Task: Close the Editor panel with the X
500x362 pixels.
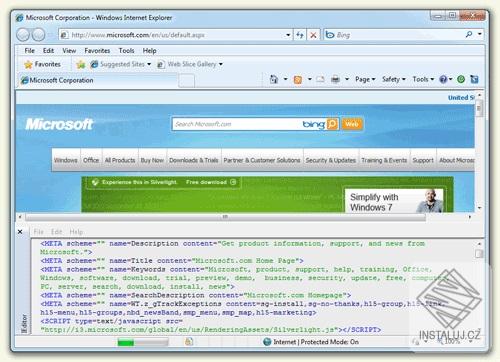Action: click(20, 232)
